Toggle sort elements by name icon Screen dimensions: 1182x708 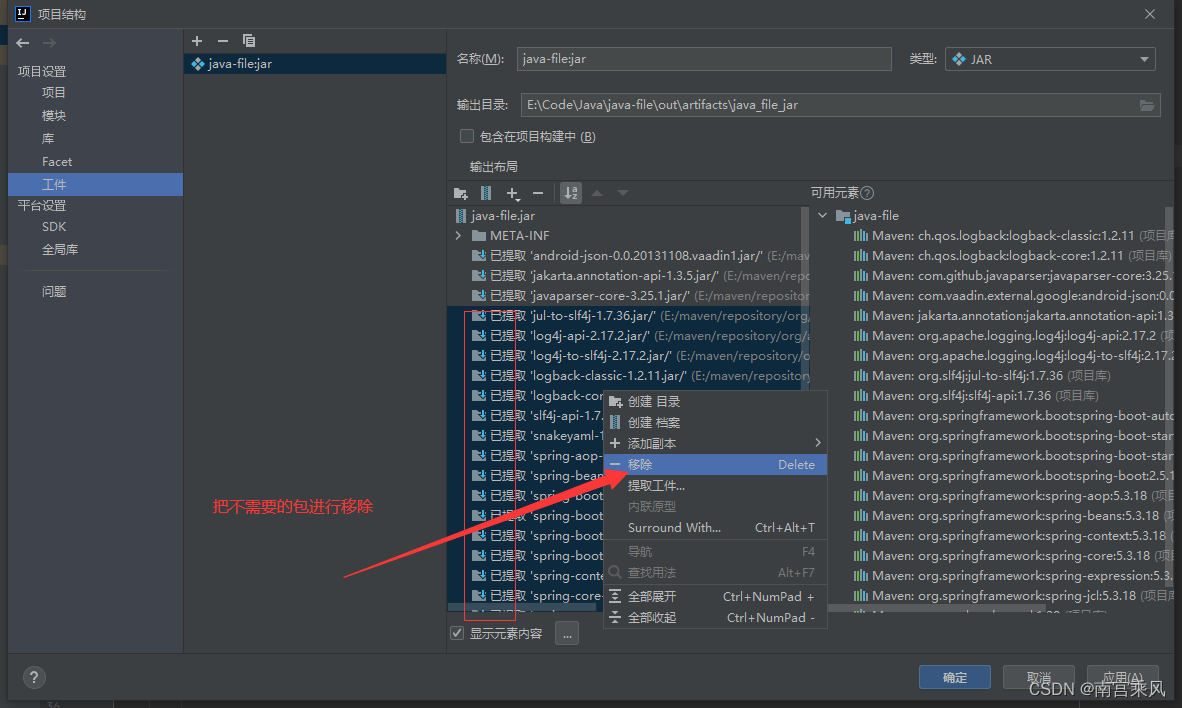571,194
